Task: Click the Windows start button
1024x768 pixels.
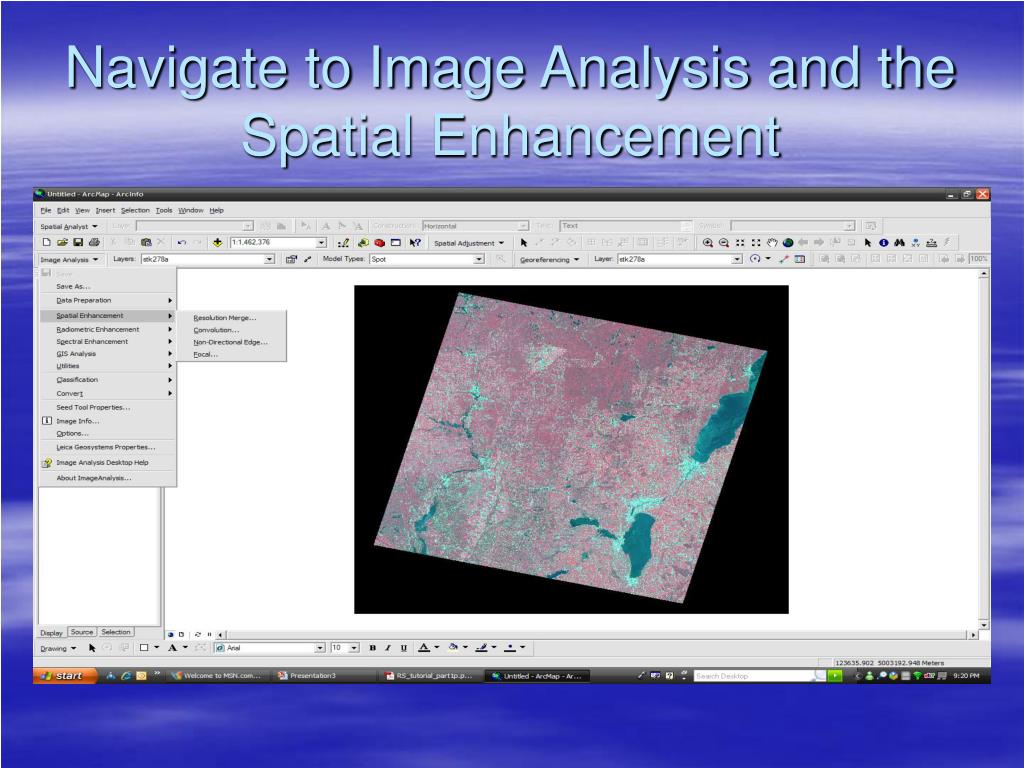Action: pos(64,676)
